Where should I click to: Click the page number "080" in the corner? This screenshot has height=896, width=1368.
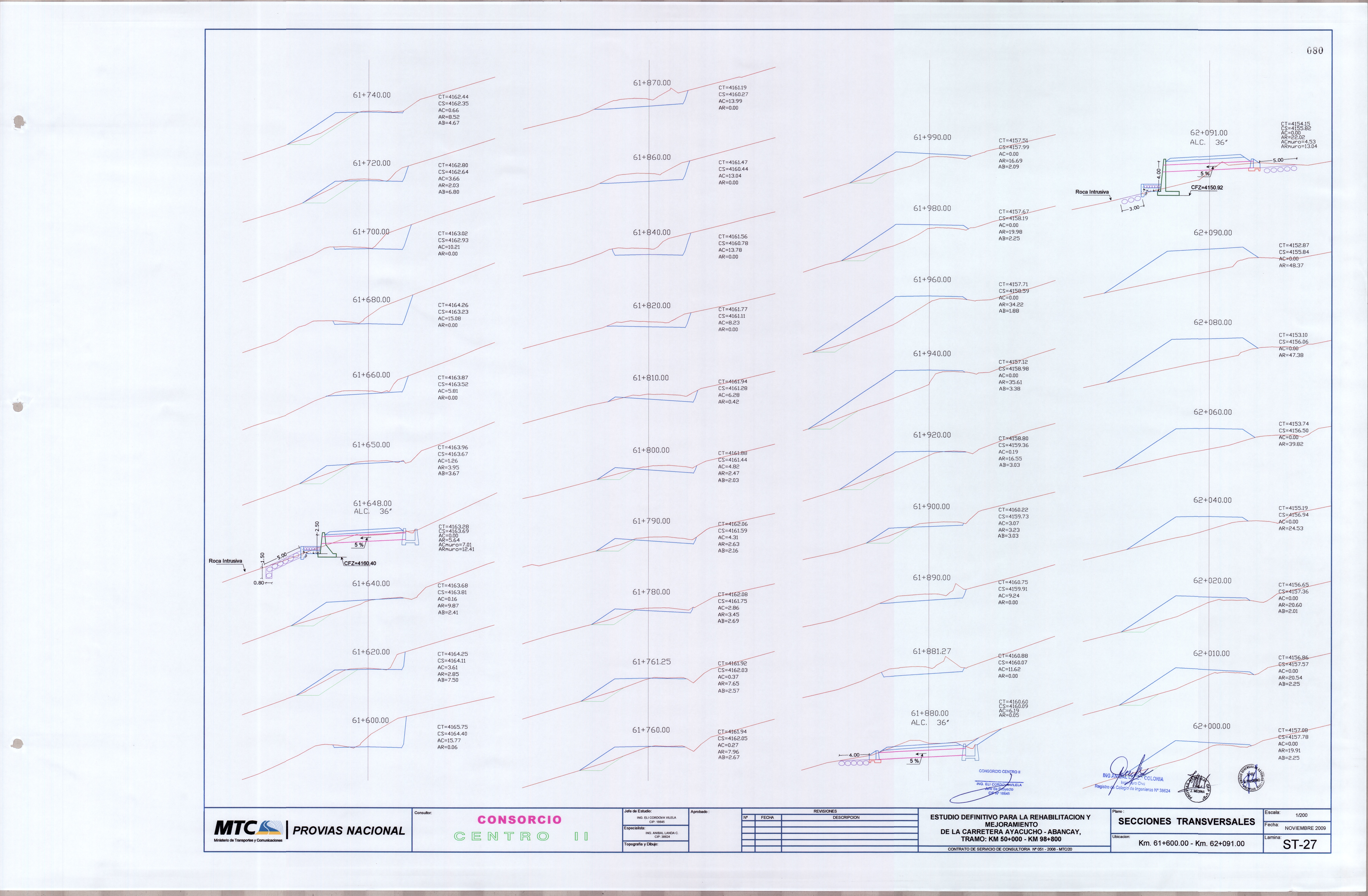(1315, 51)
